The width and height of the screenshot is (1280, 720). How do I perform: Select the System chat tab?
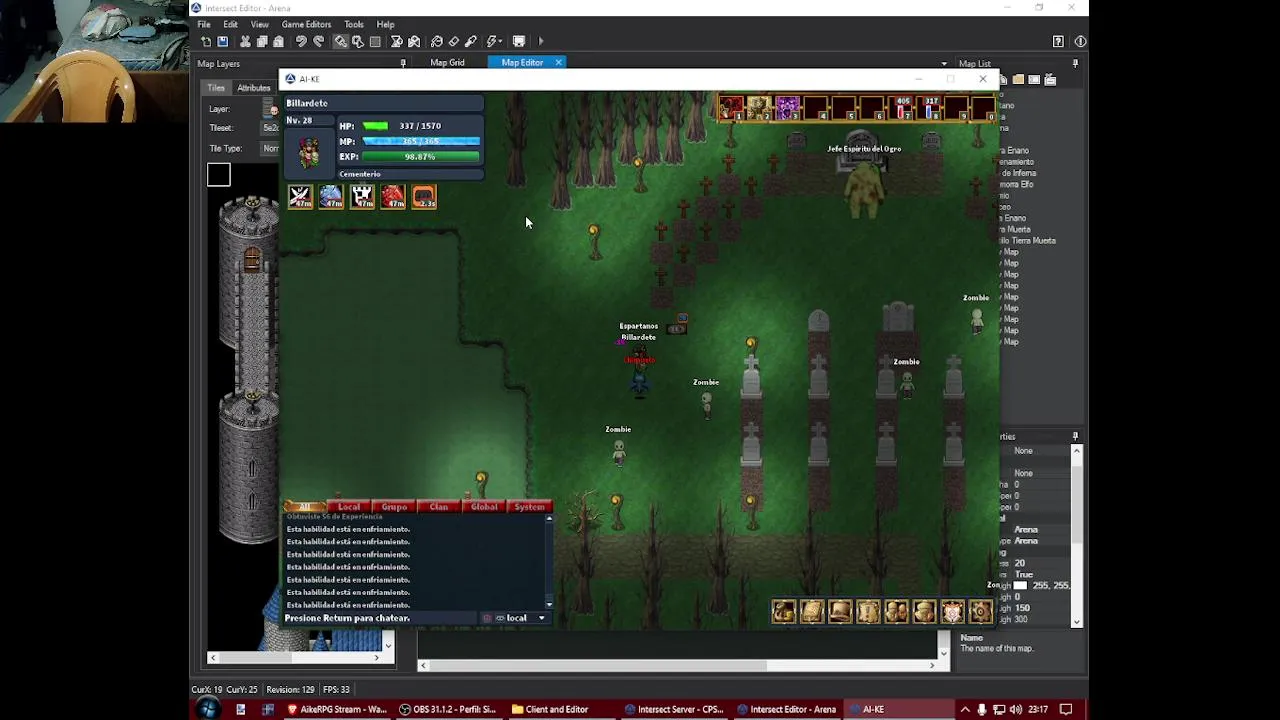(x=529, y=507)
